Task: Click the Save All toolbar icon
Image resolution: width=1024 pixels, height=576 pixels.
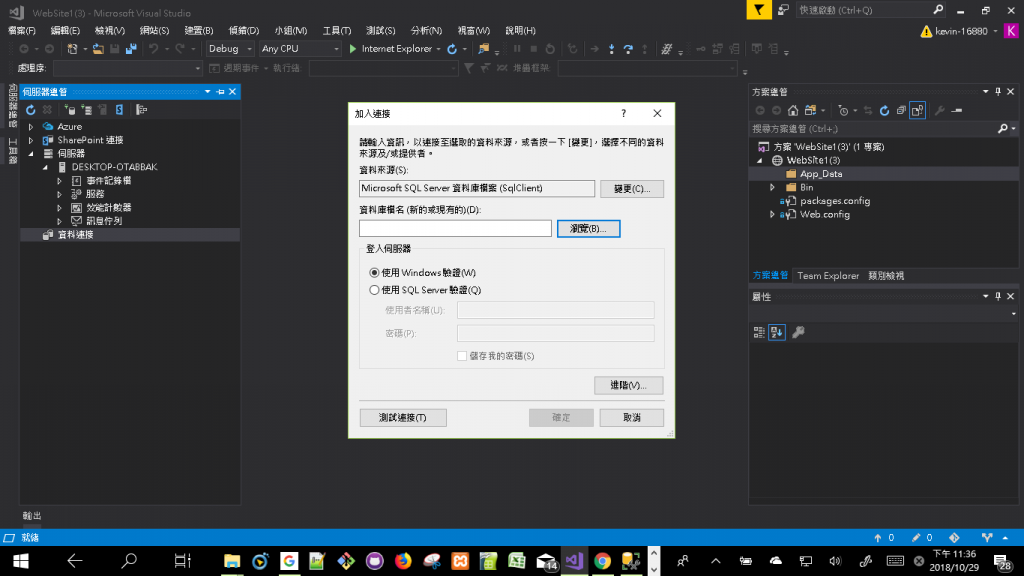Action: pyautogui.click(x=131, y=49)
